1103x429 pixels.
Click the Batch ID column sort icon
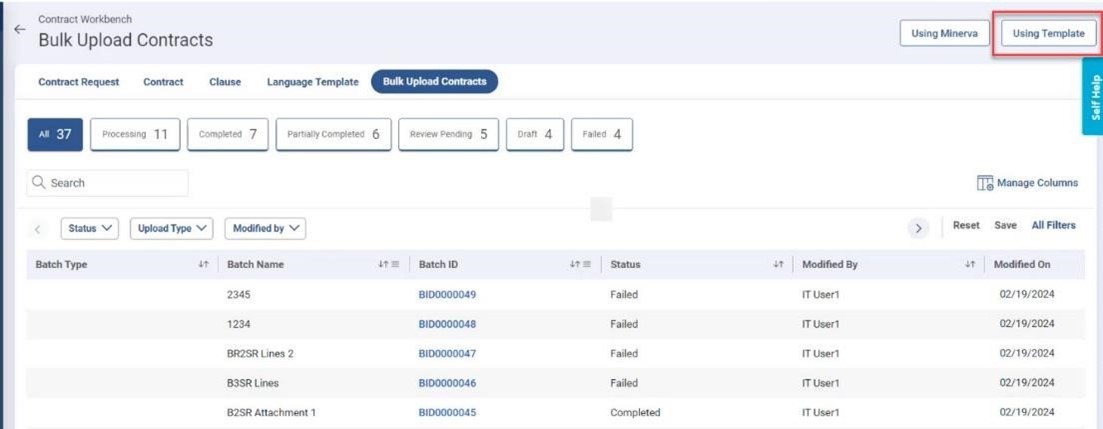(575, 265)
